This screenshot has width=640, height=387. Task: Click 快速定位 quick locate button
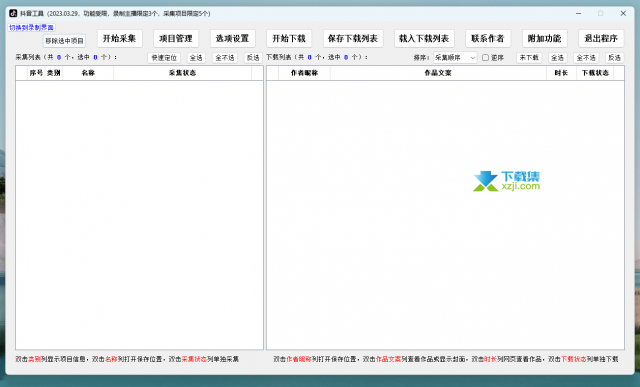click(x=164, y=58)
